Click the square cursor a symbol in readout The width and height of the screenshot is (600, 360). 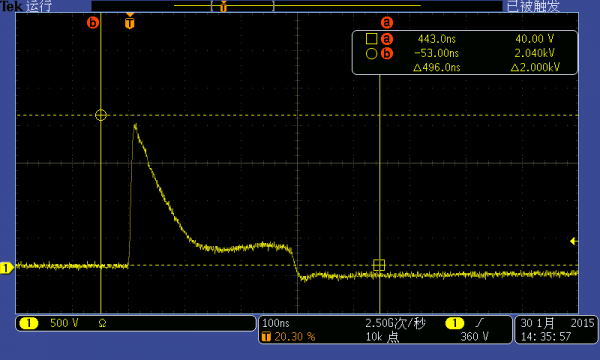[x=372, y=39]
